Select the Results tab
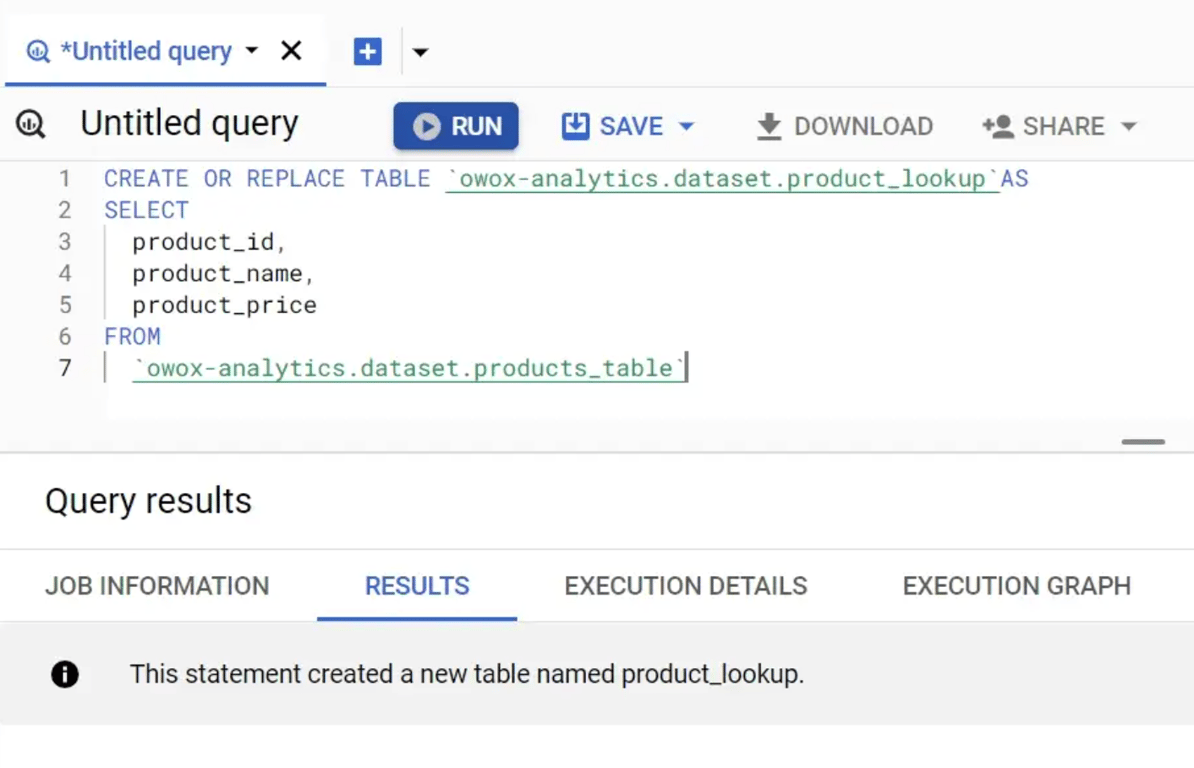 click(417, 586)
